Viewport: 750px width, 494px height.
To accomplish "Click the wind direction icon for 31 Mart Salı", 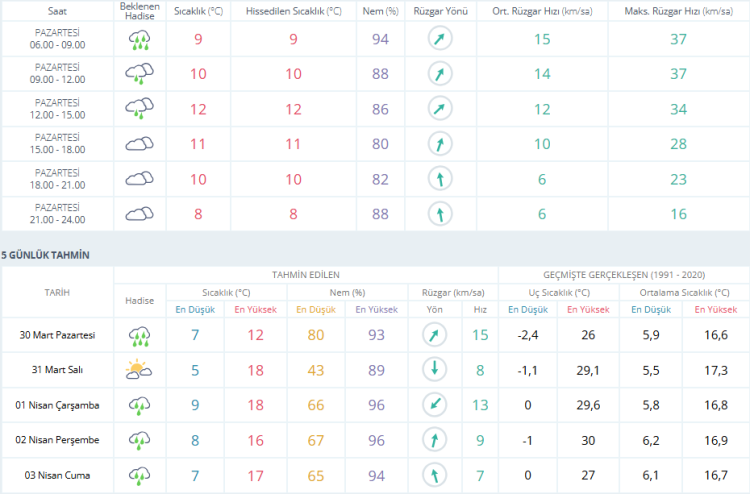I will tap(434, 370).
